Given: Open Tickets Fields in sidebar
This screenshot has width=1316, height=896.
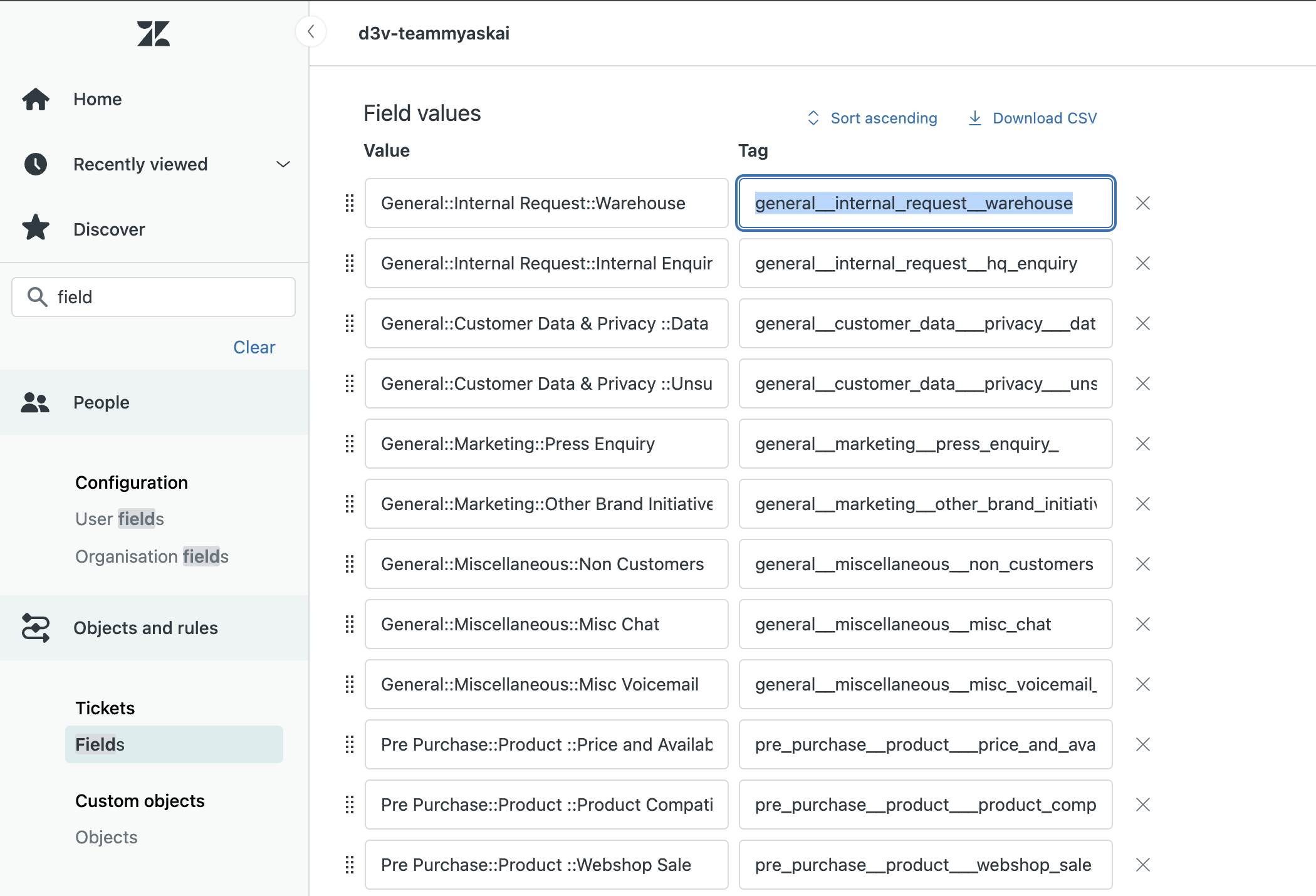Looking at the screenshot, I should [x=100, y=744].
